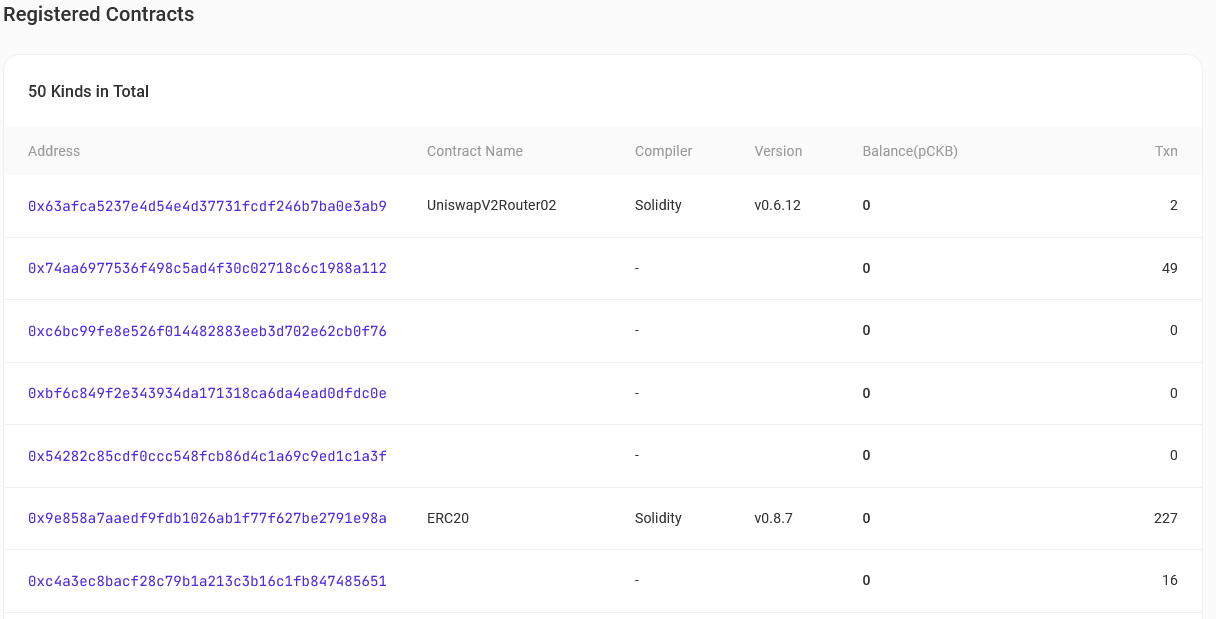Screen dimensions: 1216x619
Task: Click the v0.8.7 version cell
Action: 773,518
